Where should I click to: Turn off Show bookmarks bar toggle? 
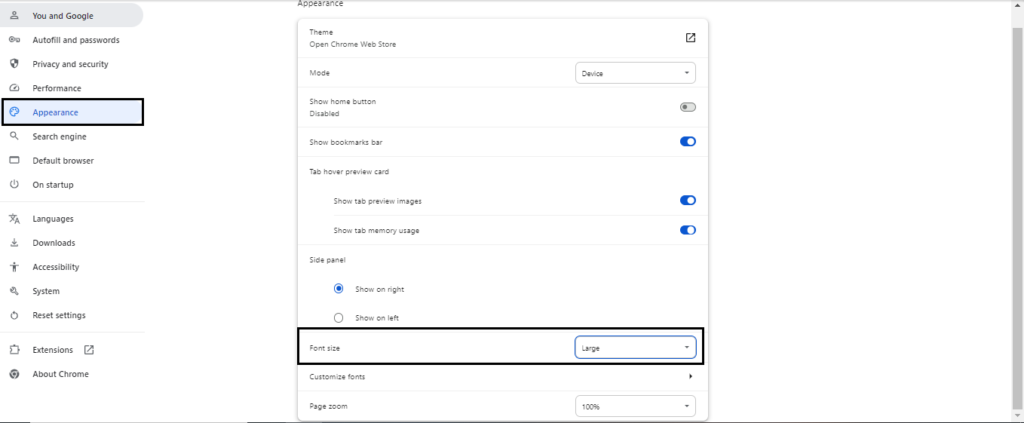coord(687,142)
